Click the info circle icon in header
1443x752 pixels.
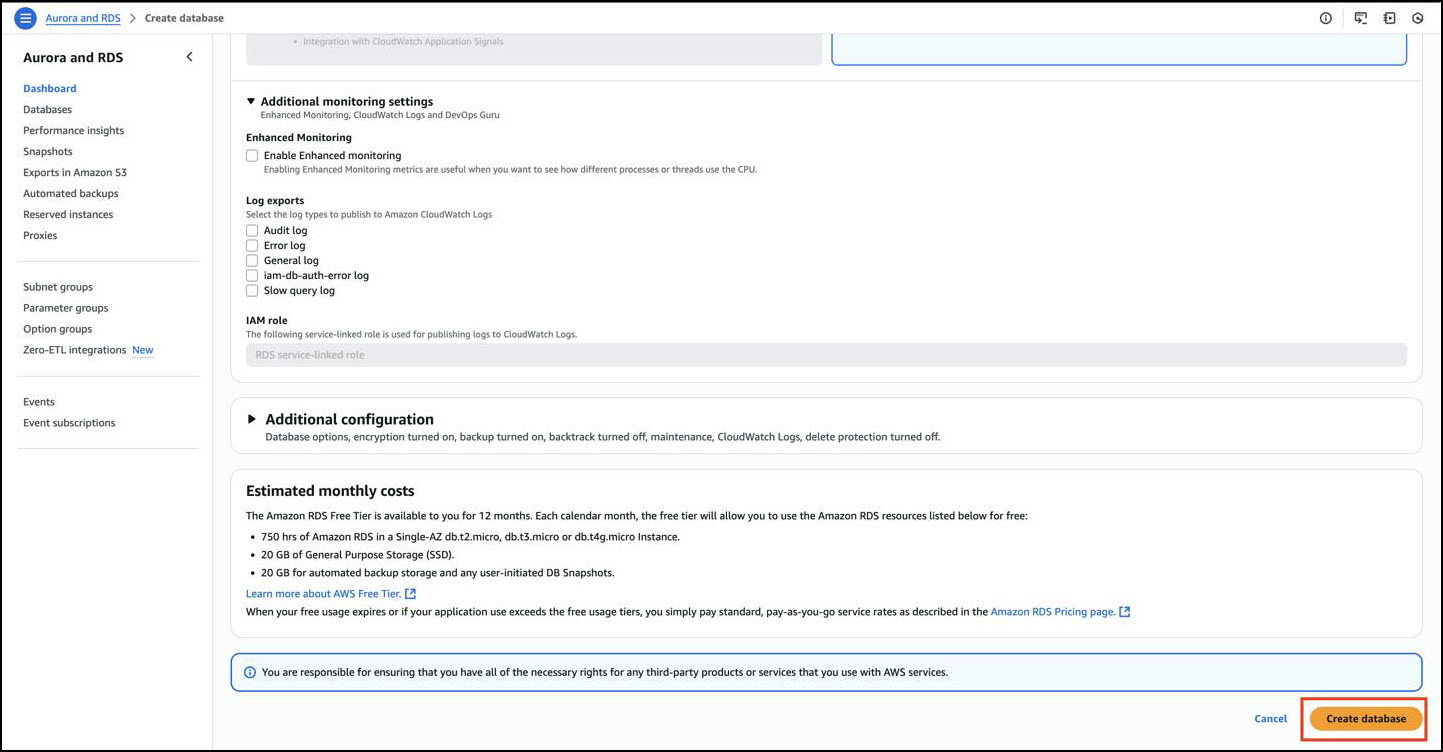click(1325, 18)
